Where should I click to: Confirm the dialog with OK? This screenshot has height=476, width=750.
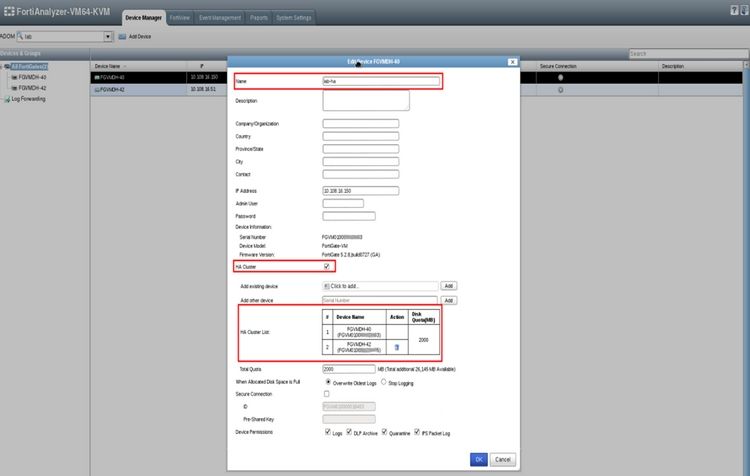click(x=479, y=459)
